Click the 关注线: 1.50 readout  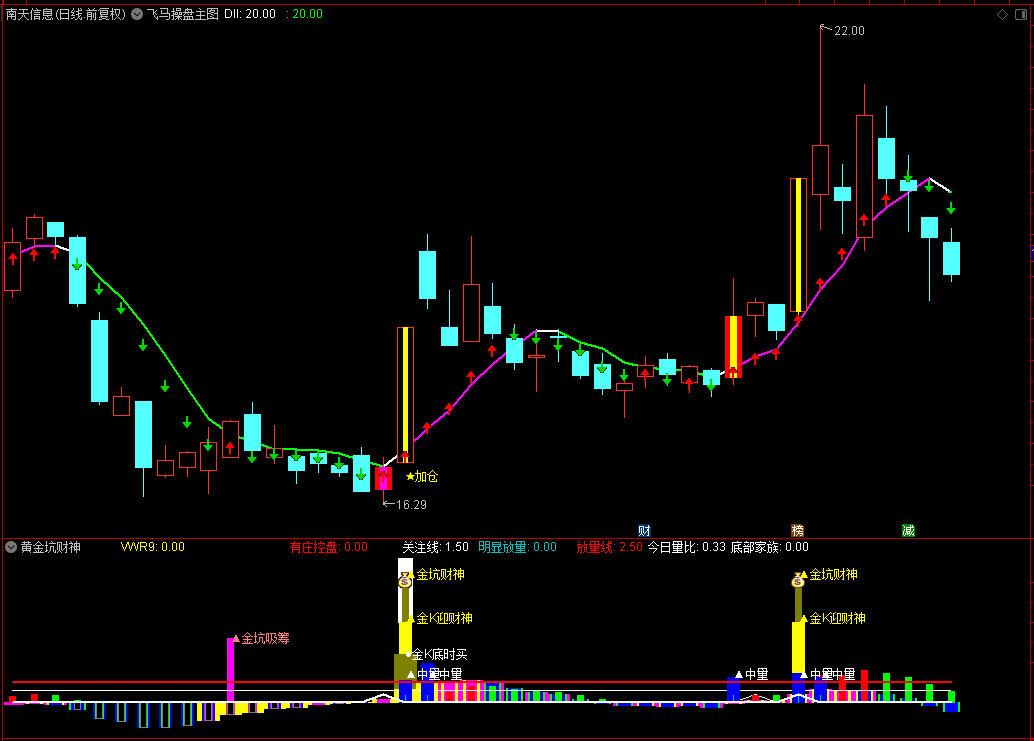436,547
